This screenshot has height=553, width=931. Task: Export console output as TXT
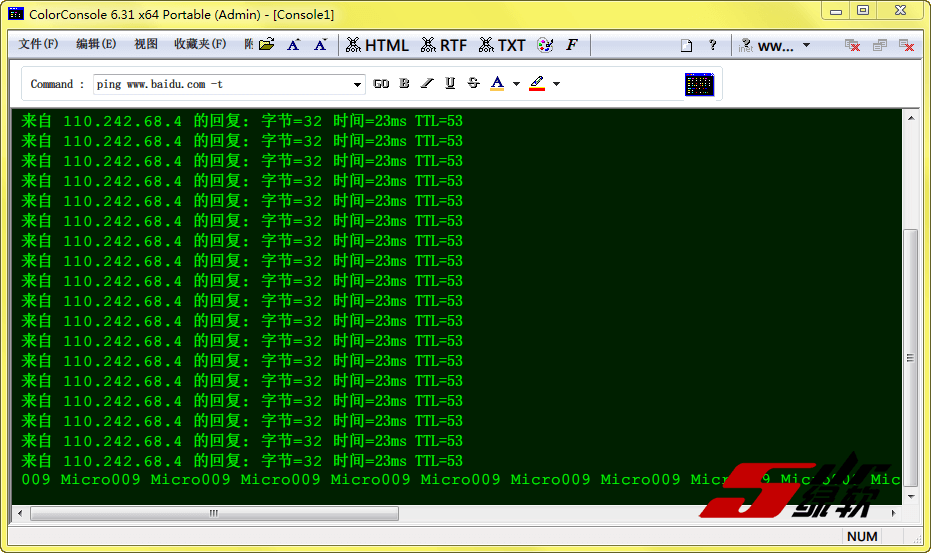point(502,45)
